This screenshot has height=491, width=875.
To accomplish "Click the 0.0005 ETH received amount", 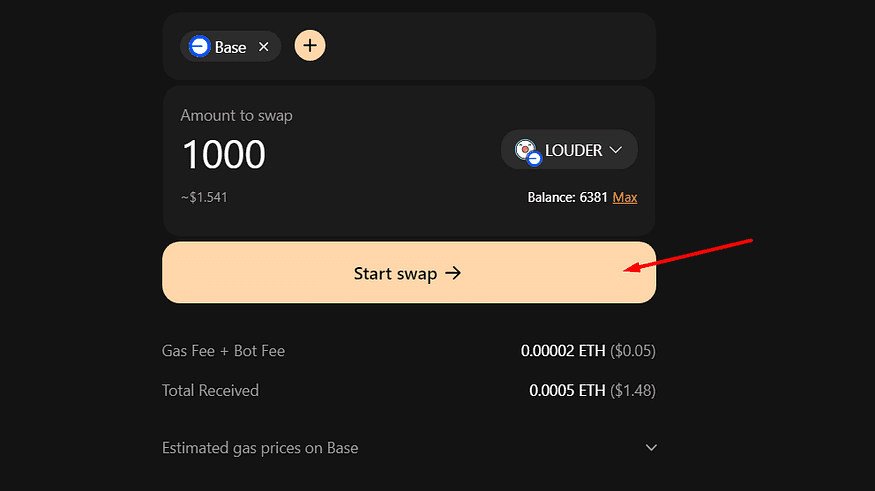I will (x=567, y=390).
